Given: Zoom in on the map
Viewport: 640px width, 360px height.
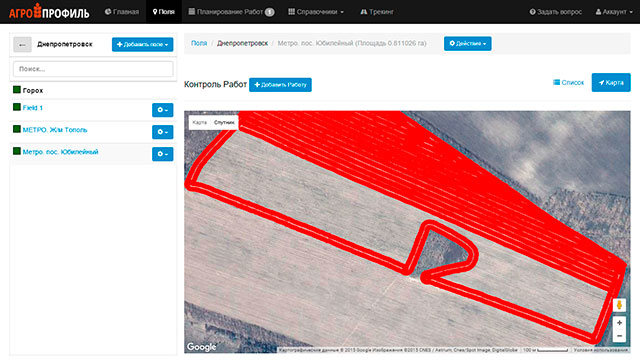Looking at the screenshot, I should [x=619, y=322].
